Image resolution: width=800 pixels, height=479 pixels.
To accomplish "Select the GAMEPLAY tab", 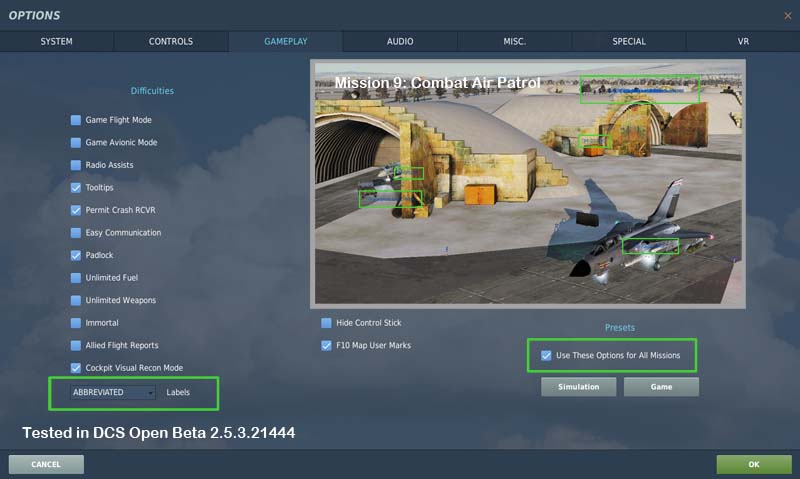I will tap(286, 41).
